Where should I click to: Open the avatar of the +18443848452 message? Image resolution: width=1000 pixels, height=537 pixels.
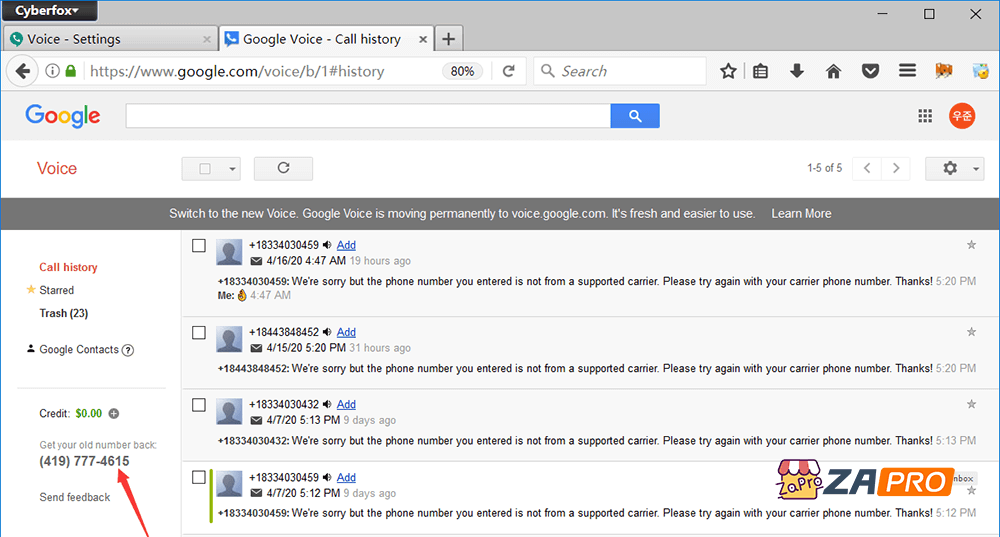(x=229, y=339)
